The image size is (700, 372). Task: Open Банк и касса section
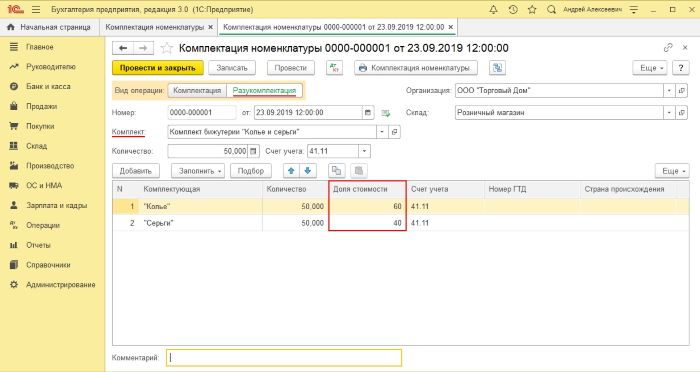click(48, 86)
